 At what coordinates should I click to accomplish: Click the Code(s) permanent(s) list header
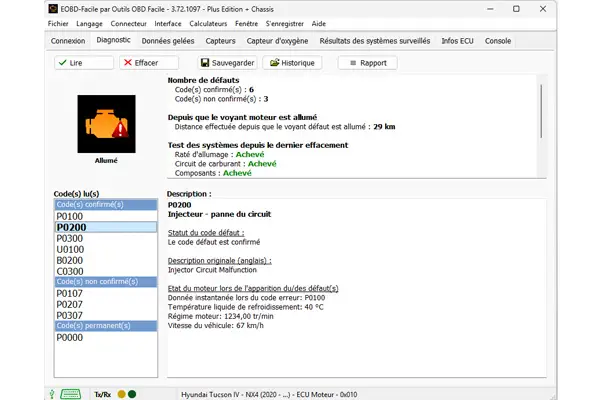pos(106,326)
